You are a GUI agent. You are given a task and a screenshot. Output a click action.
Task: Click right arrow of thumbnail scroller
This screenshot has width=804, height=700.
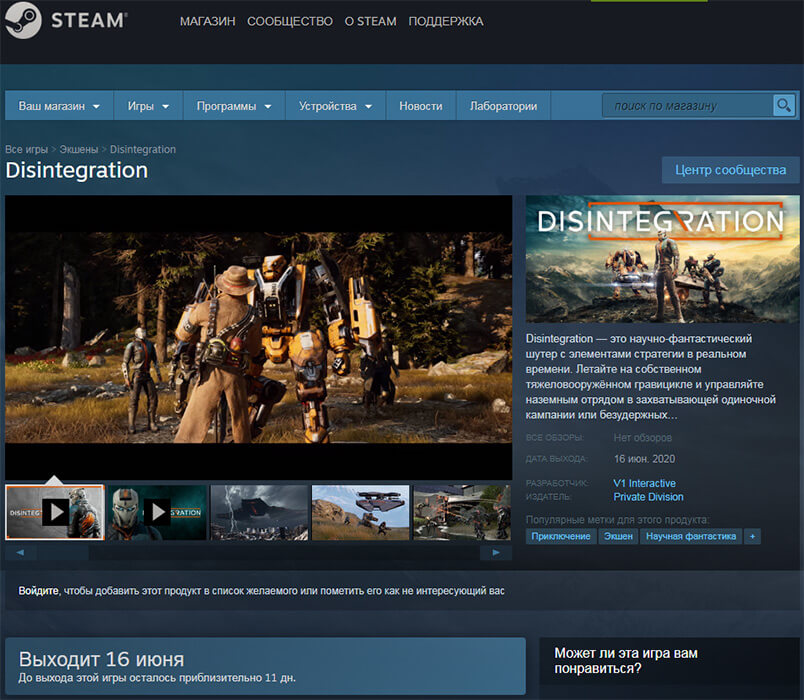[496, 552]
